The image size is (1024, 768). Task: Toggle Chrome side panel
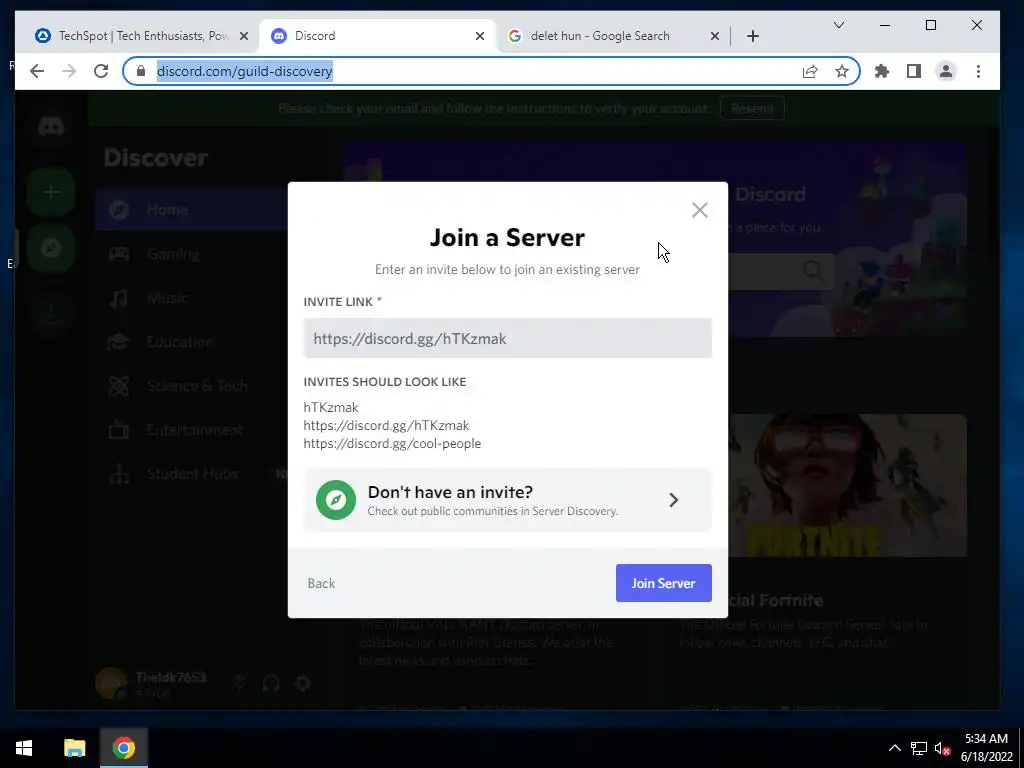coord(914,71)
